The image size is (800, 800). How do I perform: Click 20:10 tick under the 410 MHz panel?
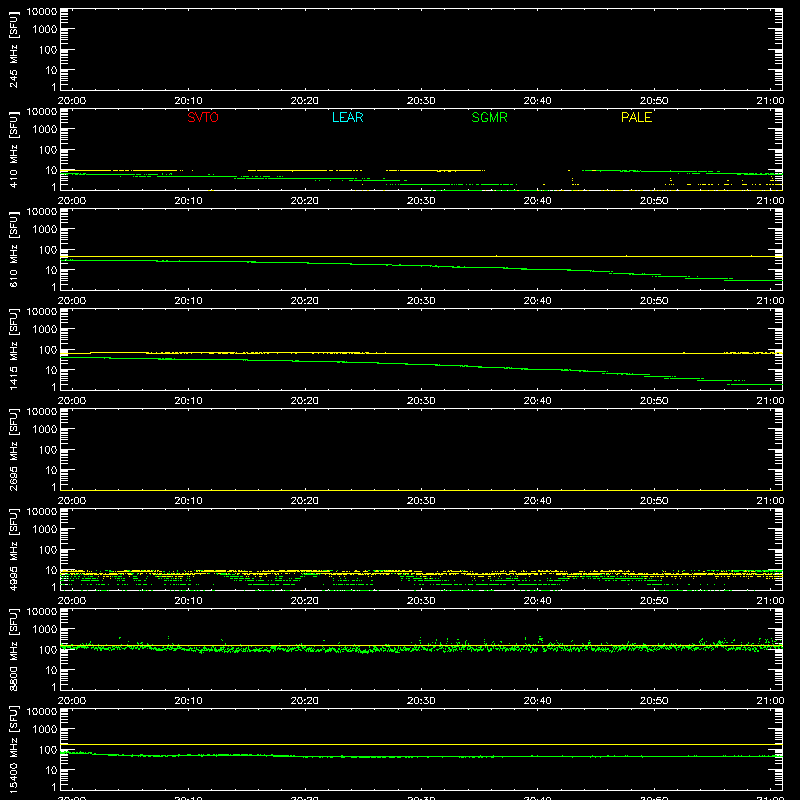tap(188, 201)
